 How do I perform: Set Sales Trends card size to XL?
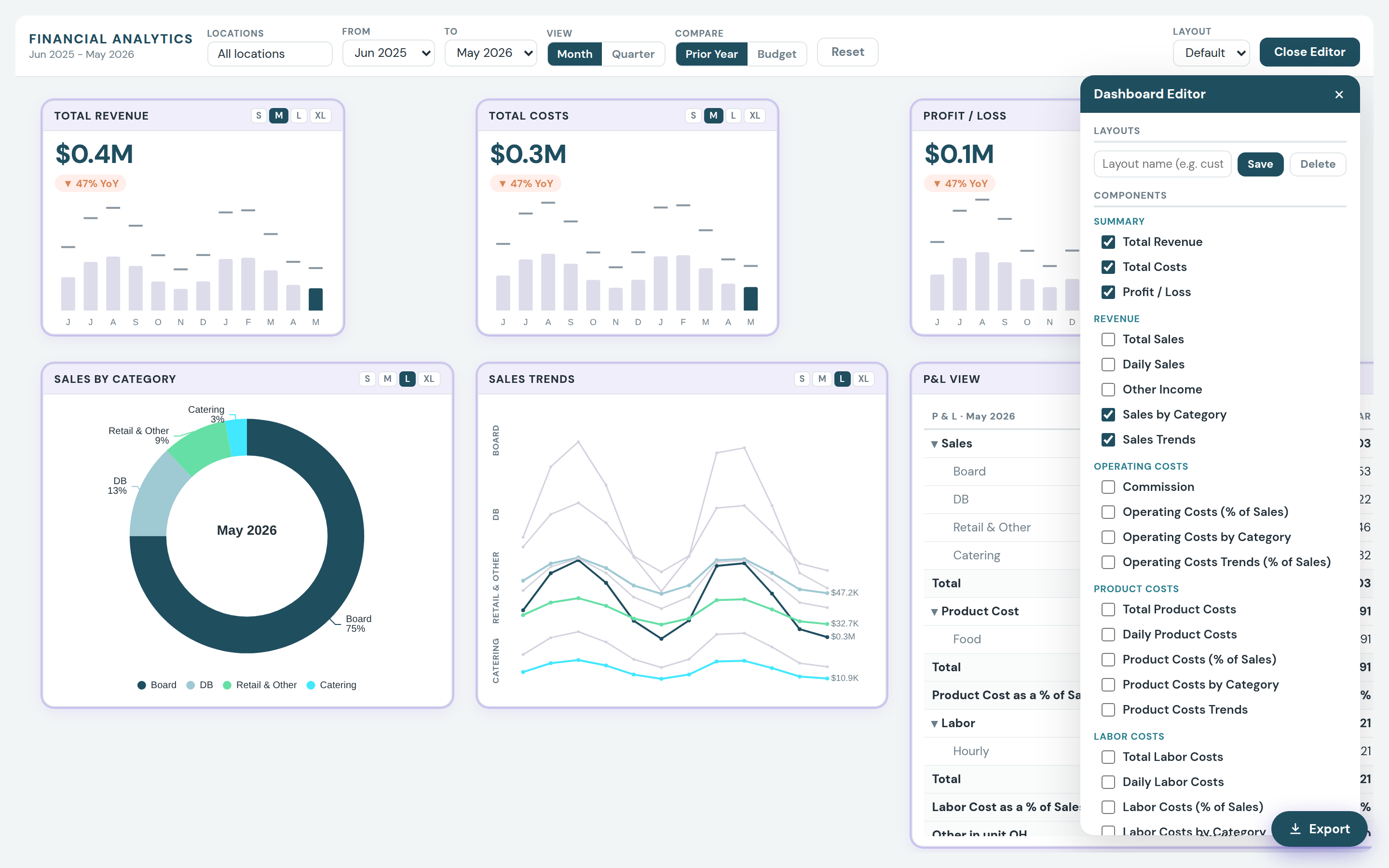click(863, 379)
